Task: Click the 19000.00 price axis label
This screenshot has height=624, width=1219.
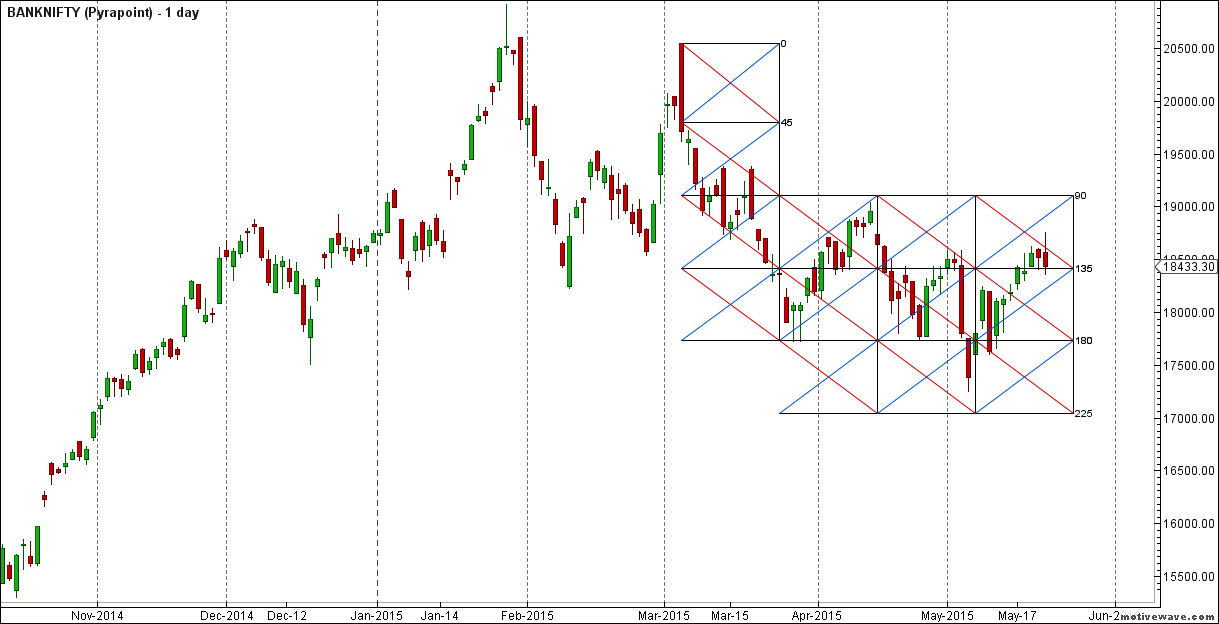Action: (x=1190, y=207)
